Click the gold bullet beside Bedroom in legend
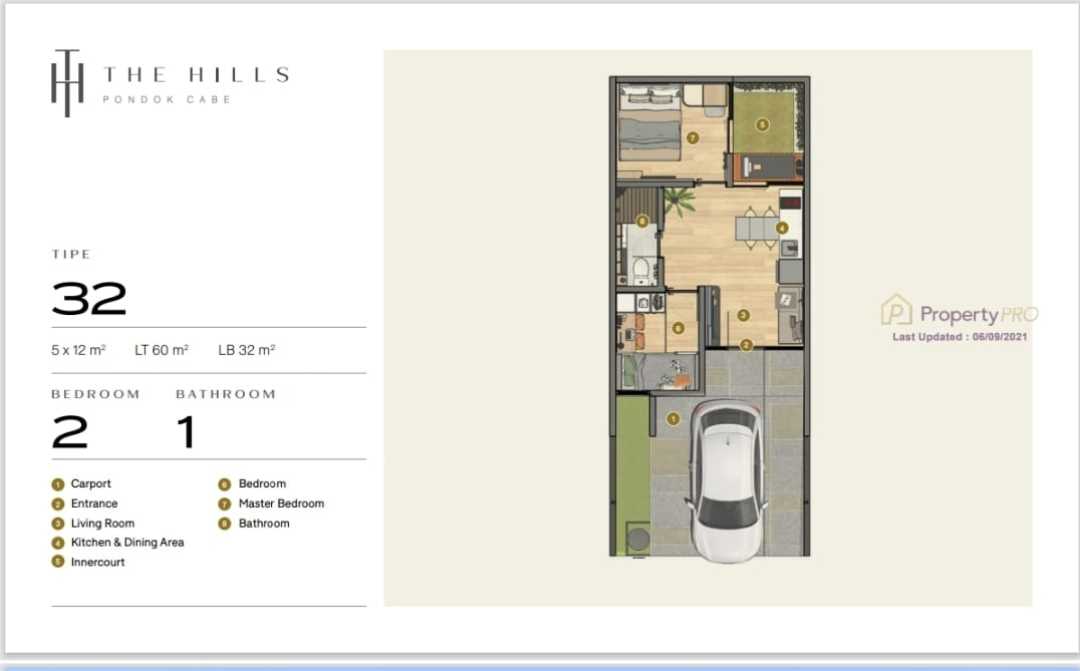Screen dimensions: 1080x671 click(x=225, y=484)
